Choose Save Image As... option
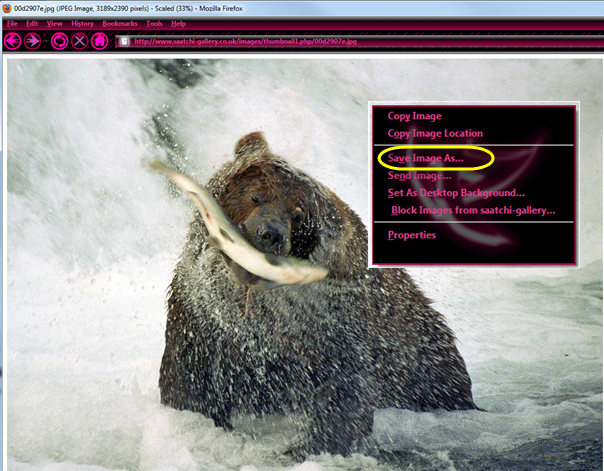The height and width of the screenshot is (471, 604). pos(426,158)
